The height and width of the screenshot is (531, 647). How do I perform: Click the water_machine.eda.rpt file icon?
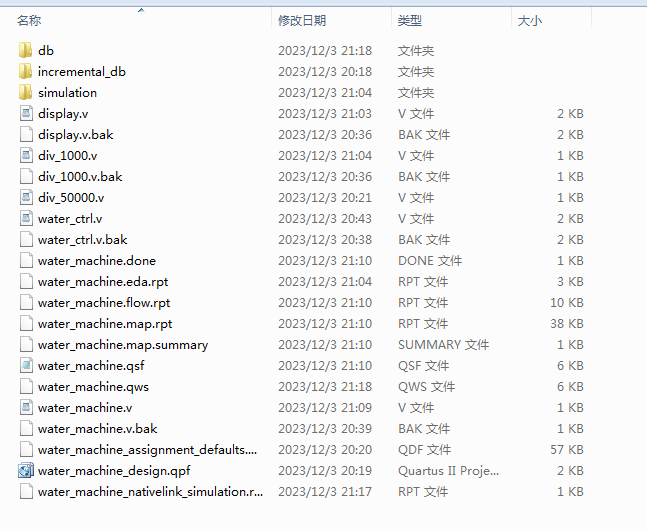[26, 282]
